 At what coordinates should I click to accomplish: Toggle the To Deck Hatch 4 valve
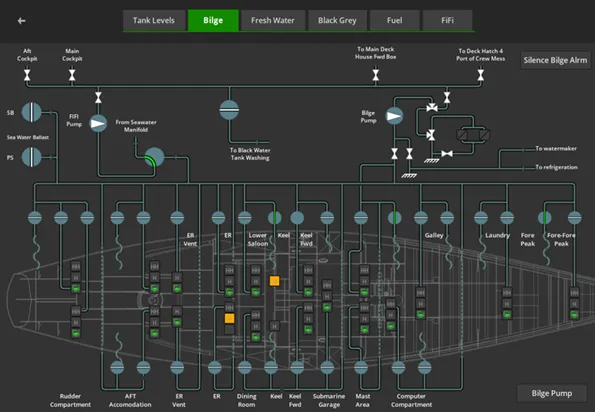pos(480,74)
